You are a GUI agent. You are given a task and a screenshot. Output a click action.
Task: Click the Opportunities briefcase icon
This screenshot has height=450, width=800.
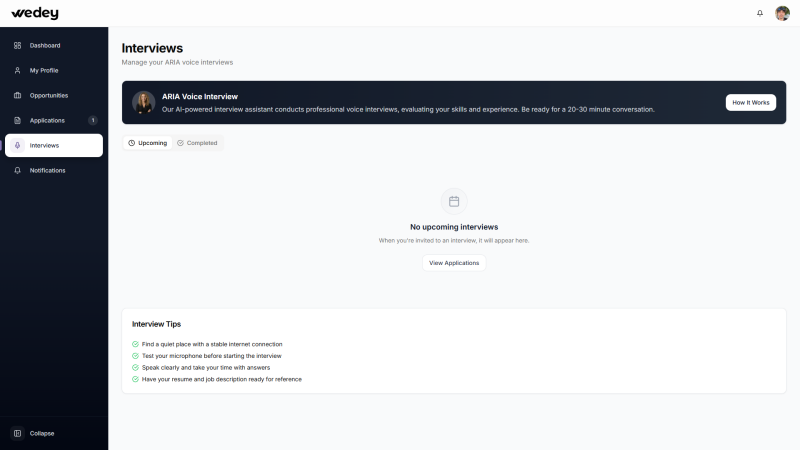click(x=17, y=95)
